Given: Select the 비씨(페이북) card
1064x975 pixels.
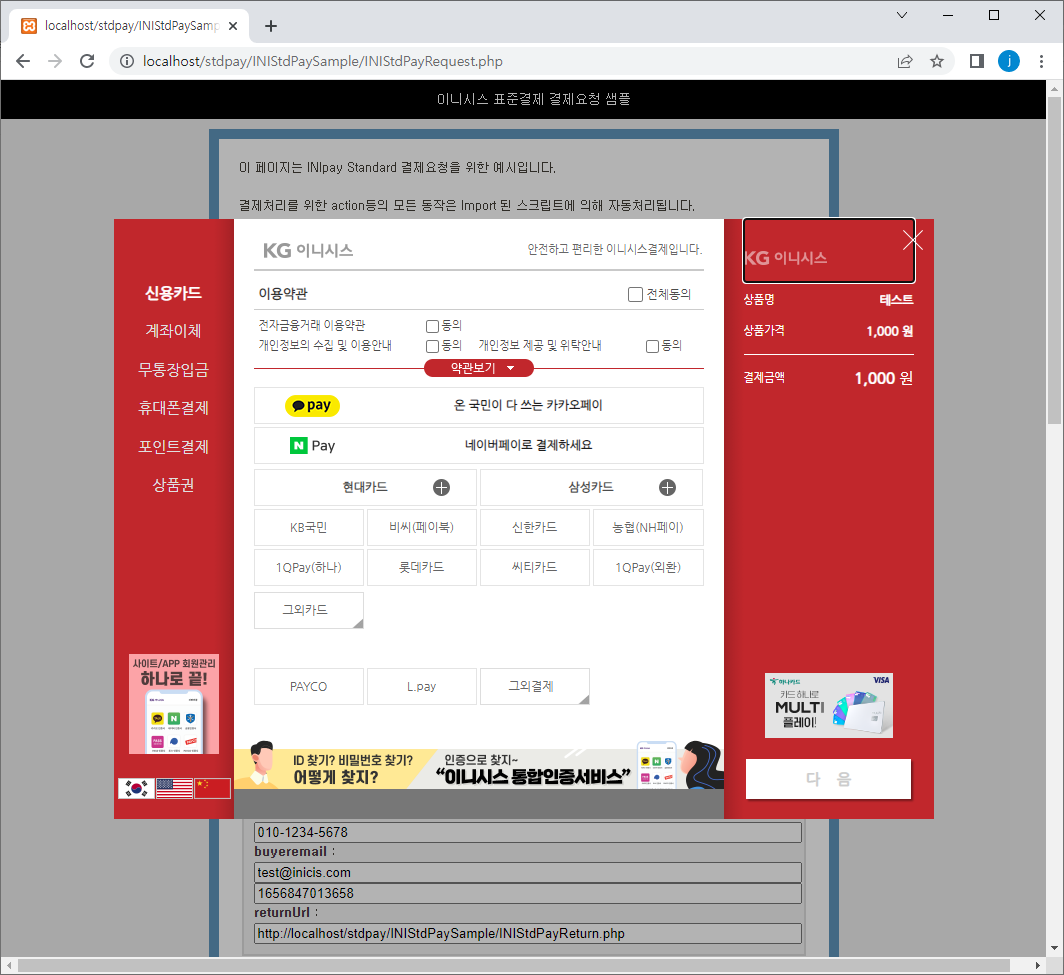Looking at the screenshot, I should point(421,527).
